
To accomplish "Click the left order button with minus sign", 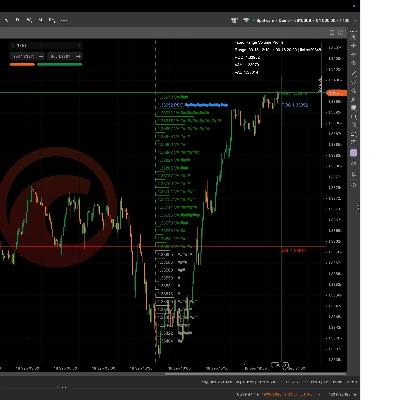I will click(27, 56).
